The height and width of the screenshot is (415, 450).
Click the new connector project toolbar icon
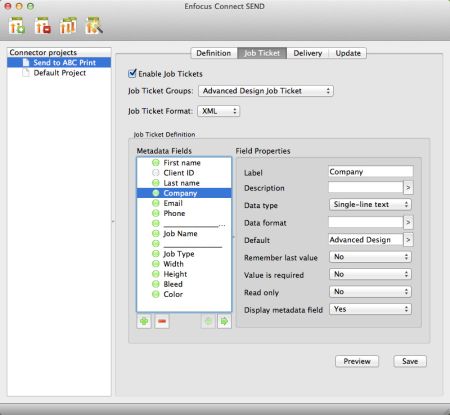coord(17,26)
